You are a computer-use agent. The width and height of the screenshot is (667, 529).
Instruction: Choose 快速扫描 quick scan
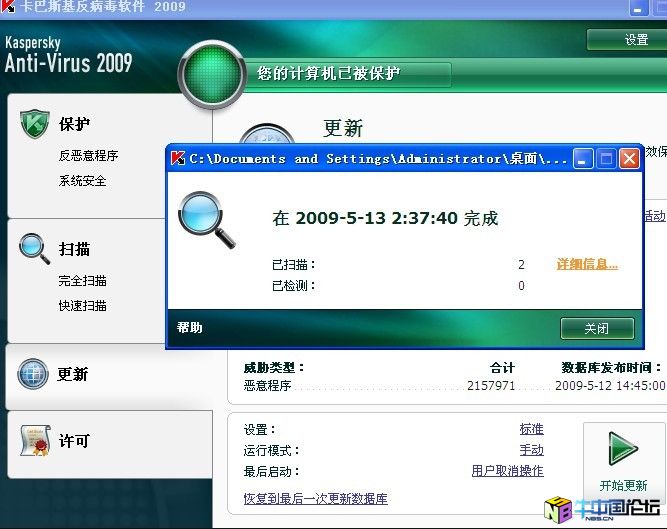[83, 306]
